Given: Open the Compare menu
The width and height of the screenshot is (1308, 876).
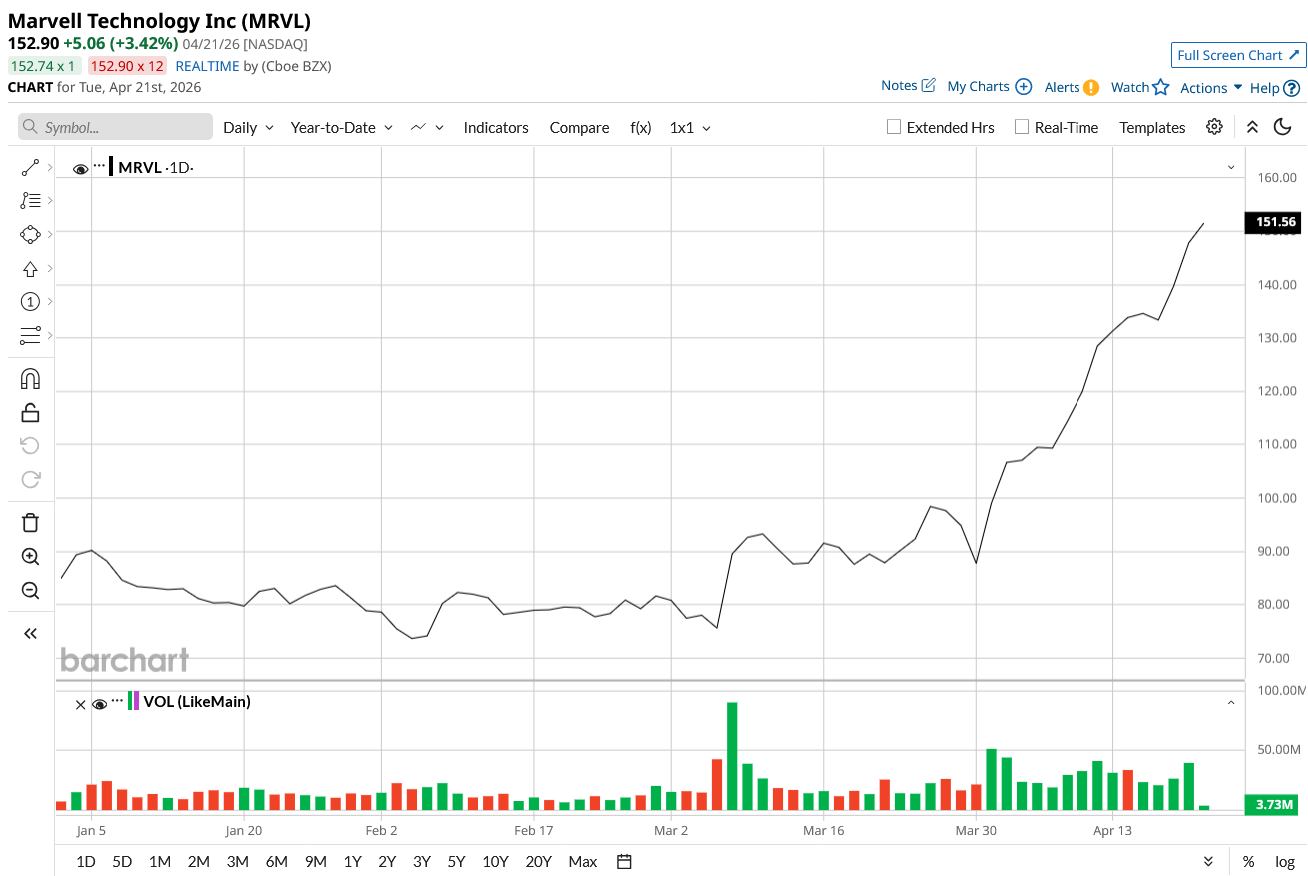Looking at the screenshot, I should pos(579,127).
